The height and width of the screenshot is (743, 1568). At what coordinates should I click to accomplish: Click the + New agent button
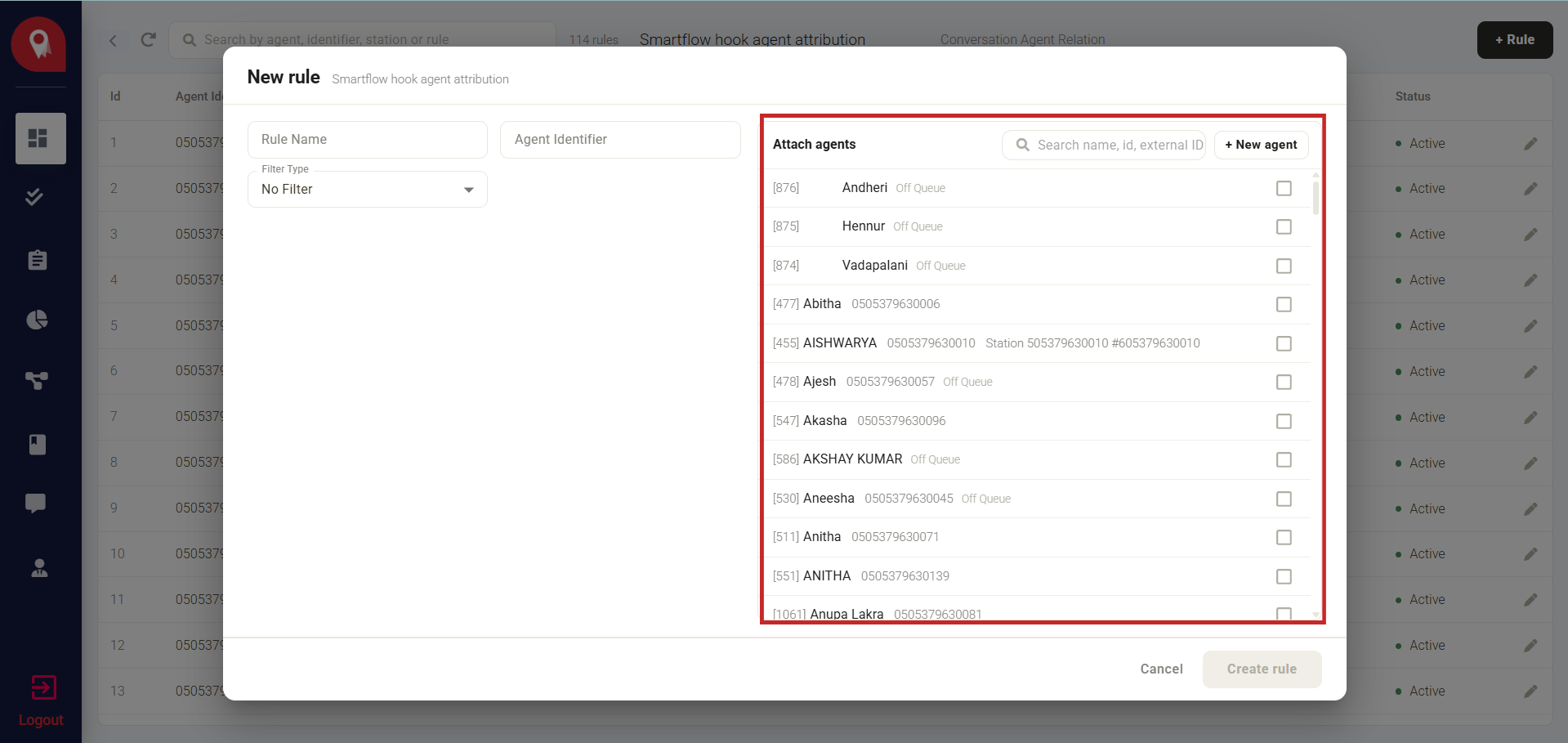click(x=1261, y=145)
